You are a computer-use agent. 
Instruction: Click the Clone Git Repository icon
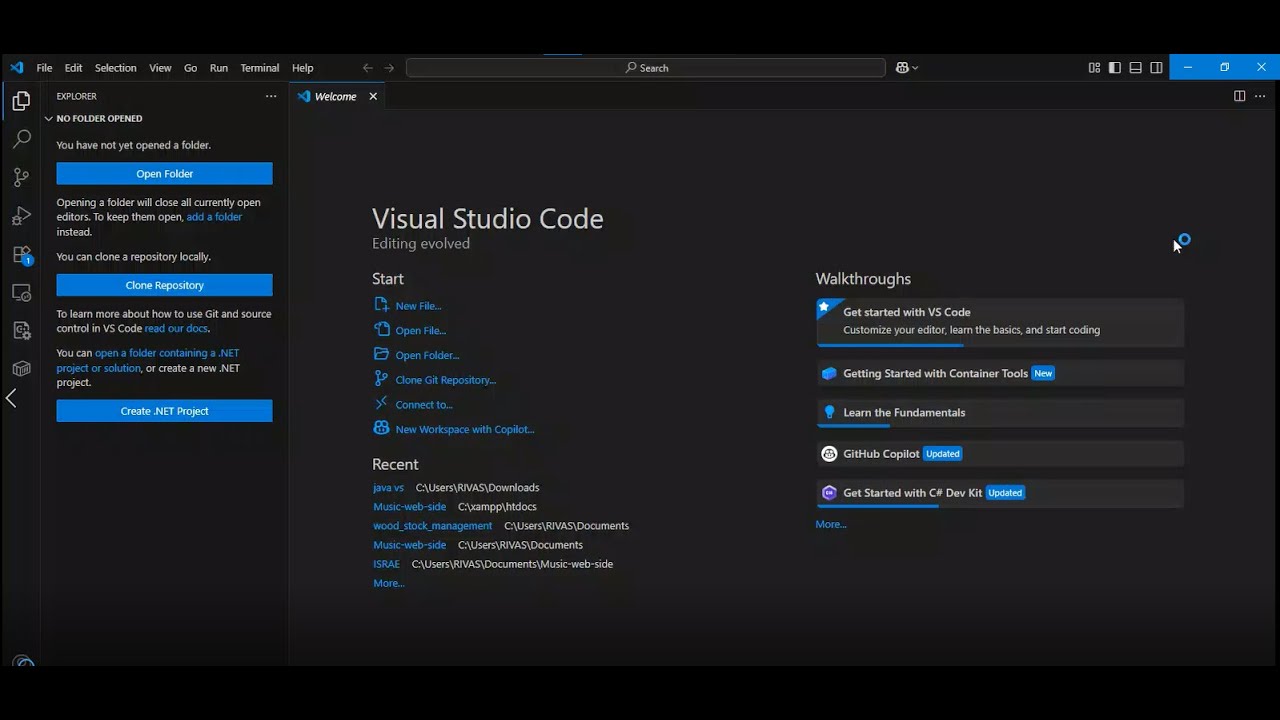click(x=381, y=379)
